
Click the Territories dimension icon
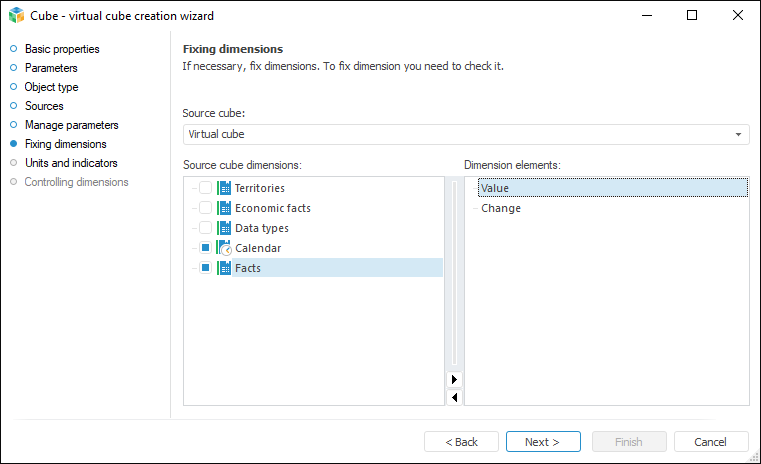(224, 188)
